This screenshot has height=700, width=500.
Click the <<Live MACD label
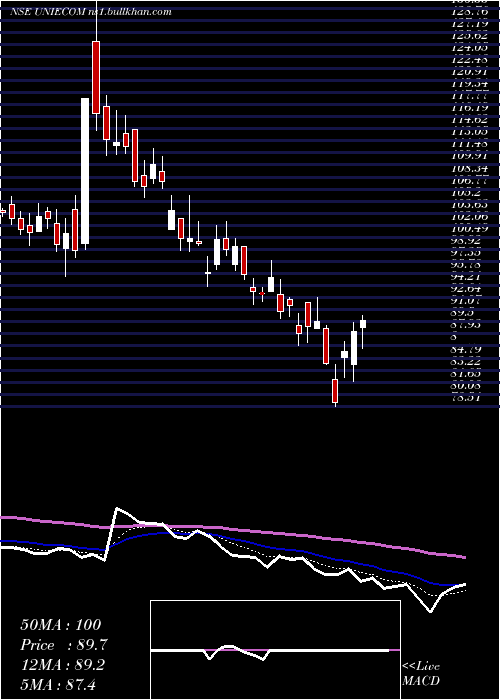click(x=421, y=674)
